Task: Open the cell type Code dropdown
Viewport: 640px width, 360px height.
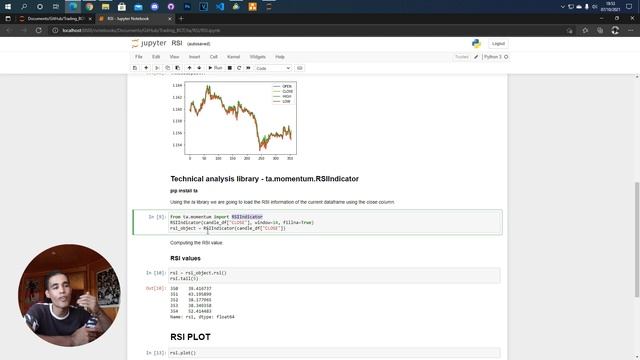Action: 273,69
